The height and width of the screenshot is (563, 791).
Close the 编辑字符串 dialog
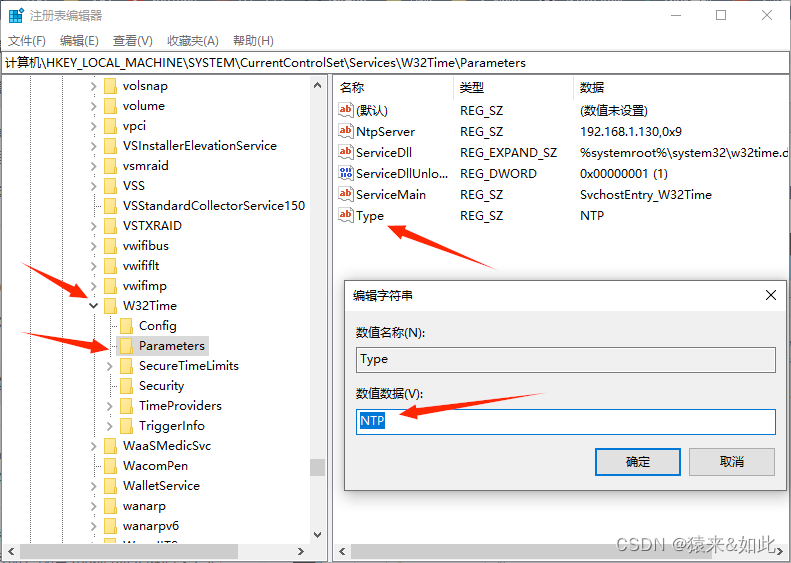click(x=771, y=295)
